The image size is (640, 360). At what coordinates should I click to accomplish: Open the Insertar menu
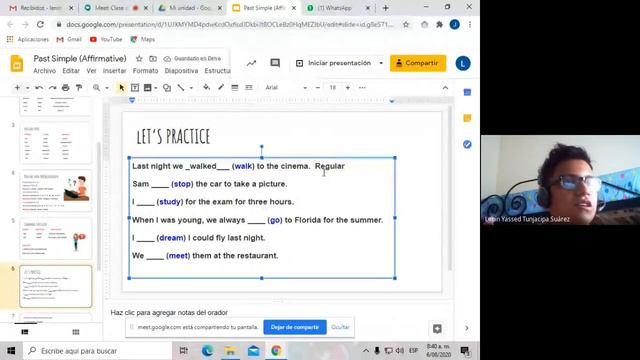point(114,71)
